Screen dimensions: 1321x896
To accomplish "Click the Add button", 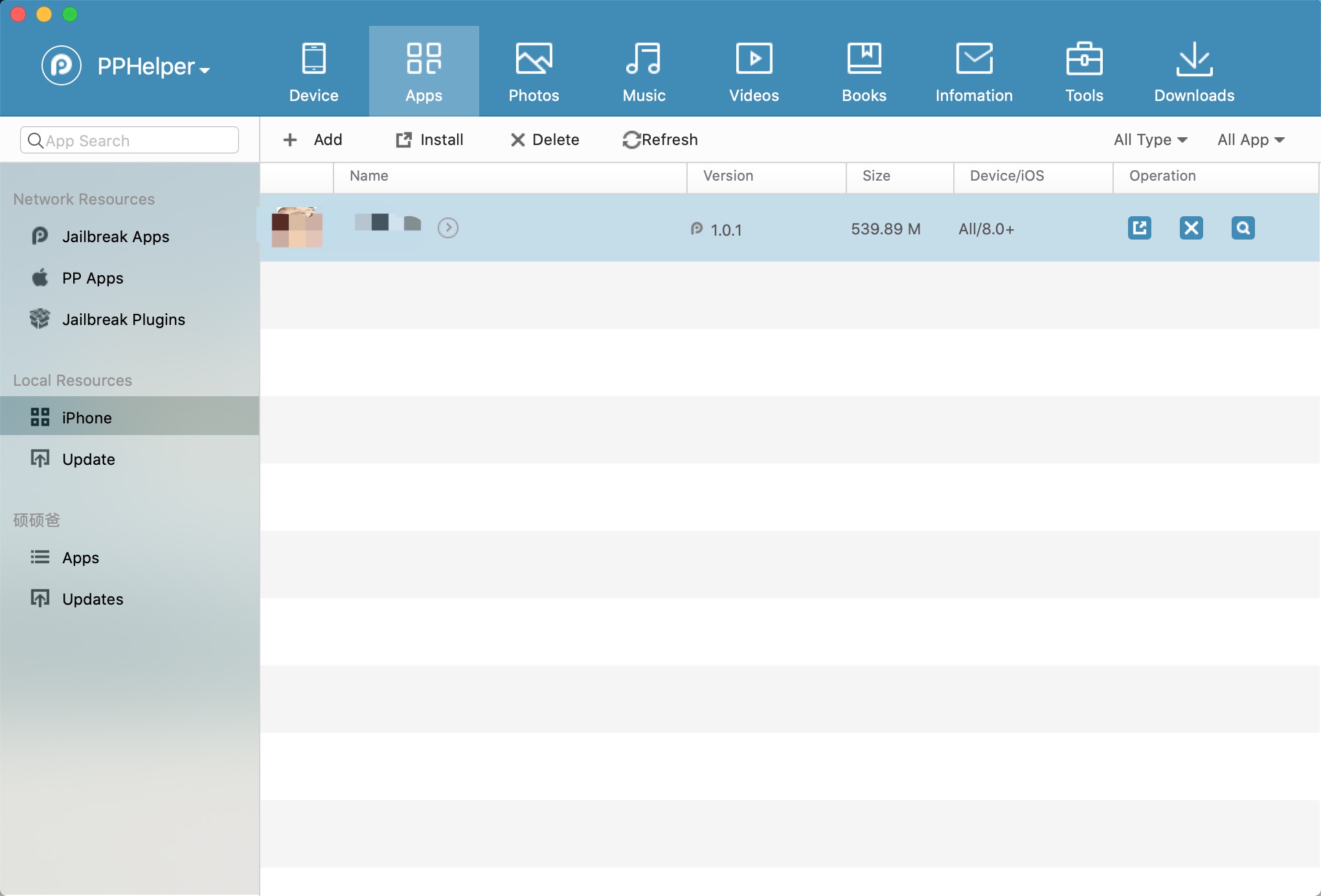I will pyautogui.click(x=313, y=140).
